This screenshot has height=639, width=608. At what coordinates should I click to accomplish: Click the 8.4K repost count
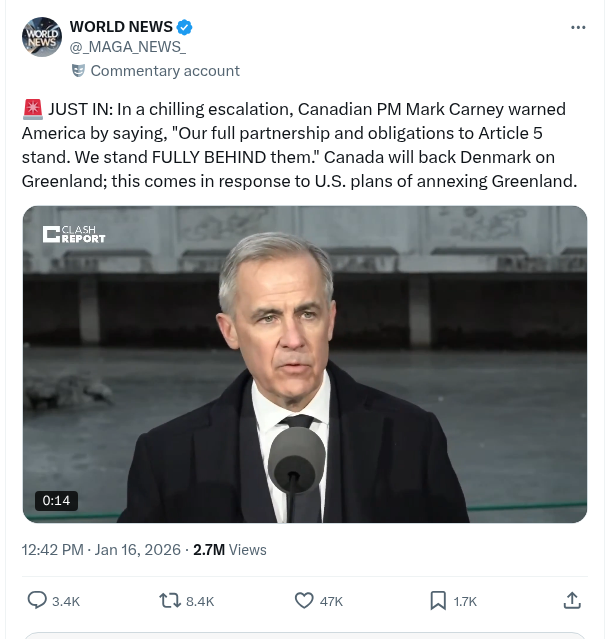[200, 601]
